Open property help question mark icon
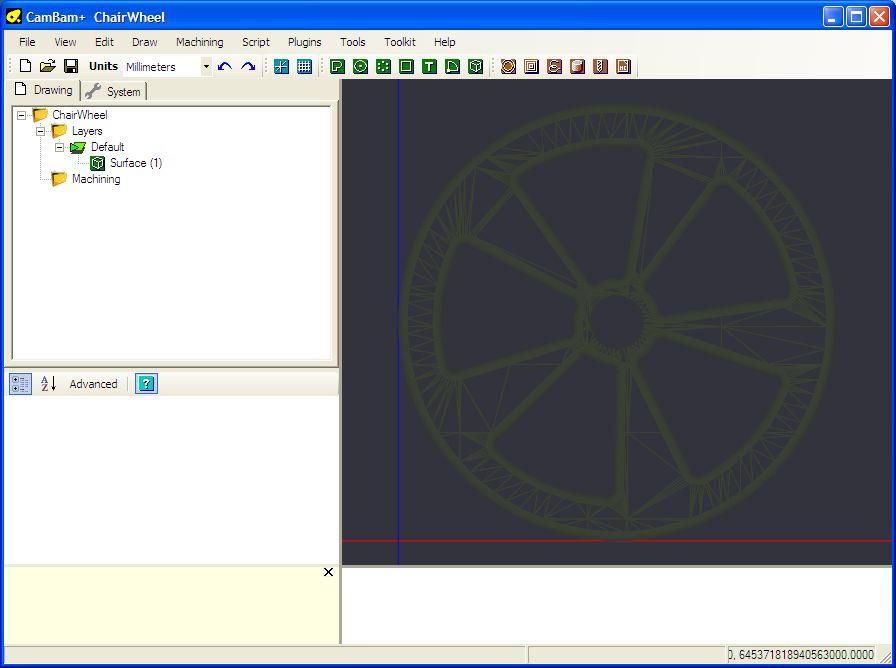Viewport: 896px width, 668px height. (146, 383)
